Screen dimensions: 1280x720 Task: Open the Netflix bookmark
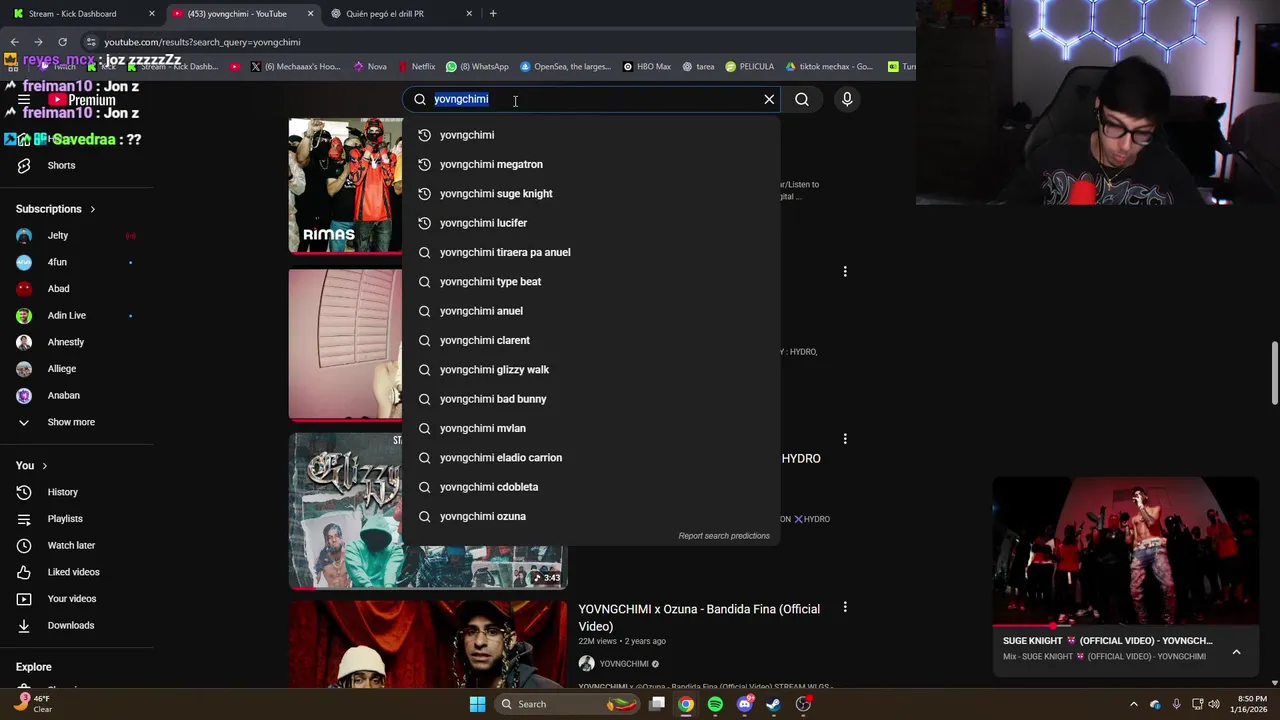[417, 67]
